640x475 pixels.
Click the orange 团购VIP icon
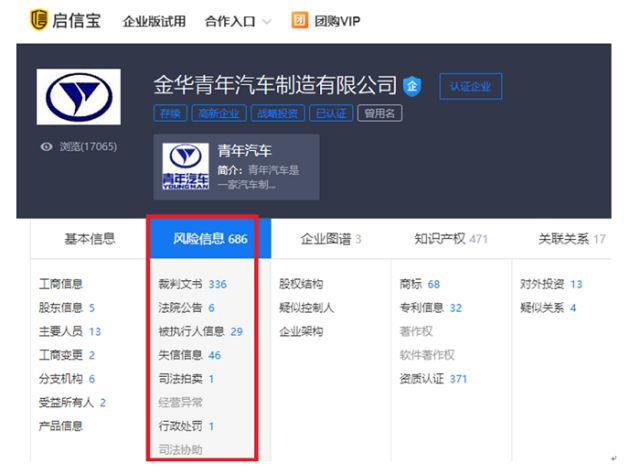point(299,20)
